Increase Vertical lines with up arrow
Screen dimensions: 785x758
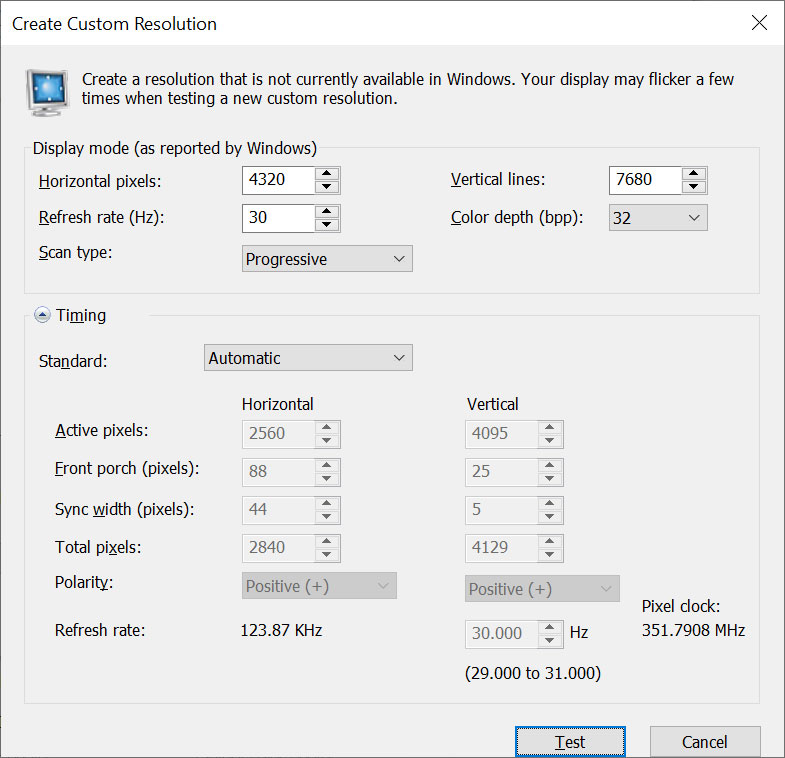pos(694,174)
